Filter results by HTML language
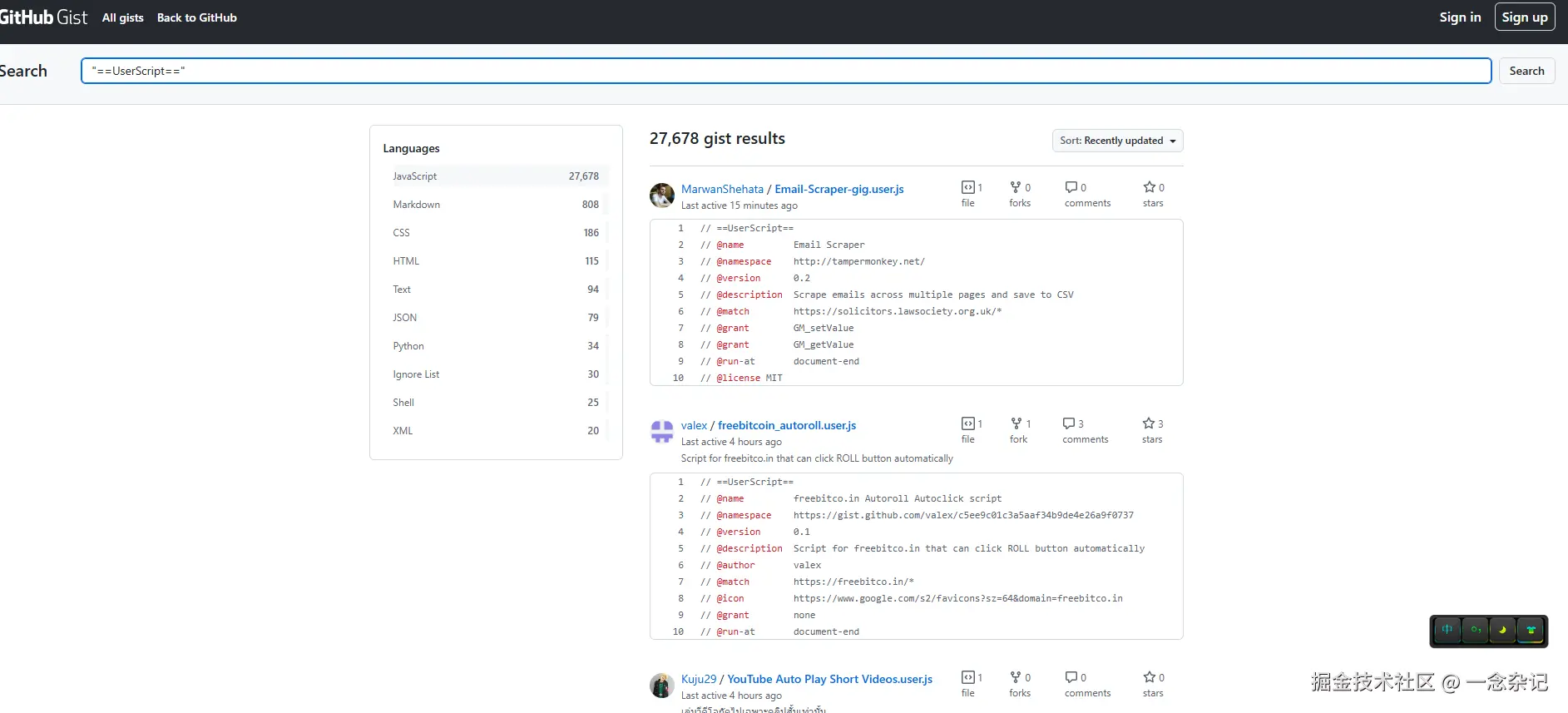 pos(496,261)
